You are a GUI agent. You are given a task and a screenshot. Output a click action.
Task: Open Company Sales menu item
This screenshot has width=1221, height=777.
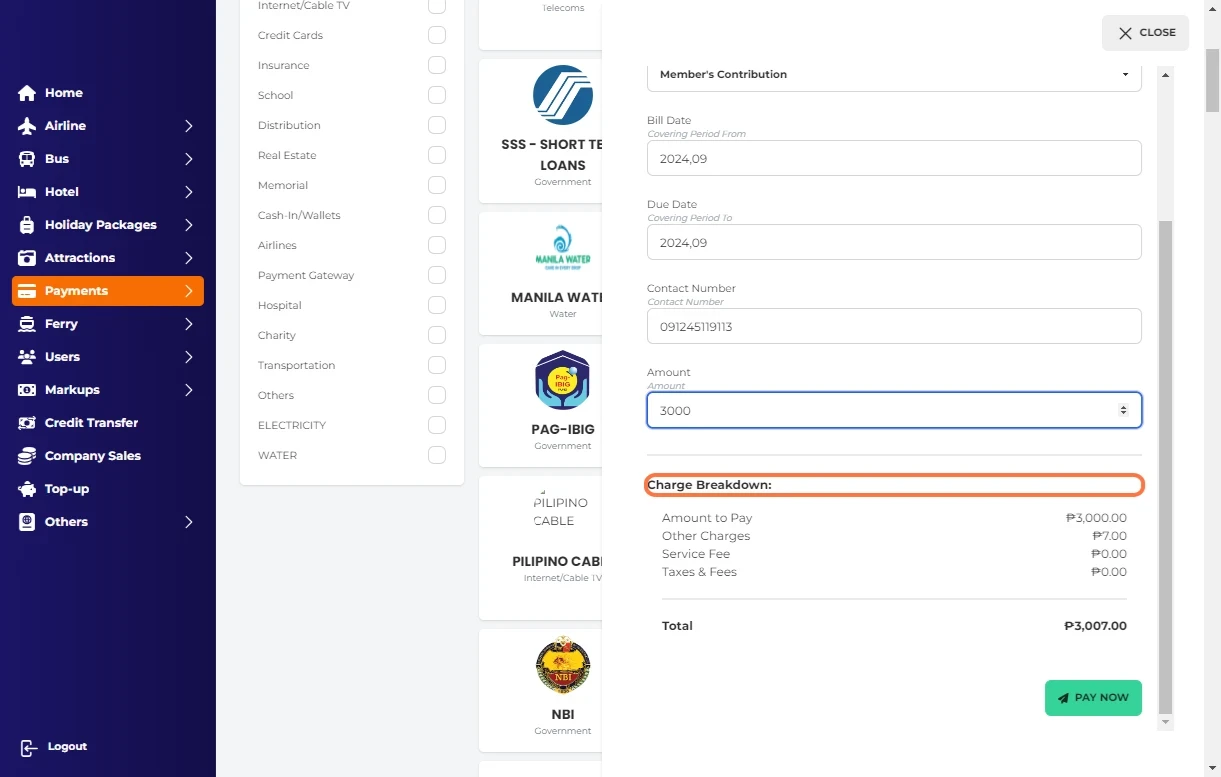(x=92, y=456)
